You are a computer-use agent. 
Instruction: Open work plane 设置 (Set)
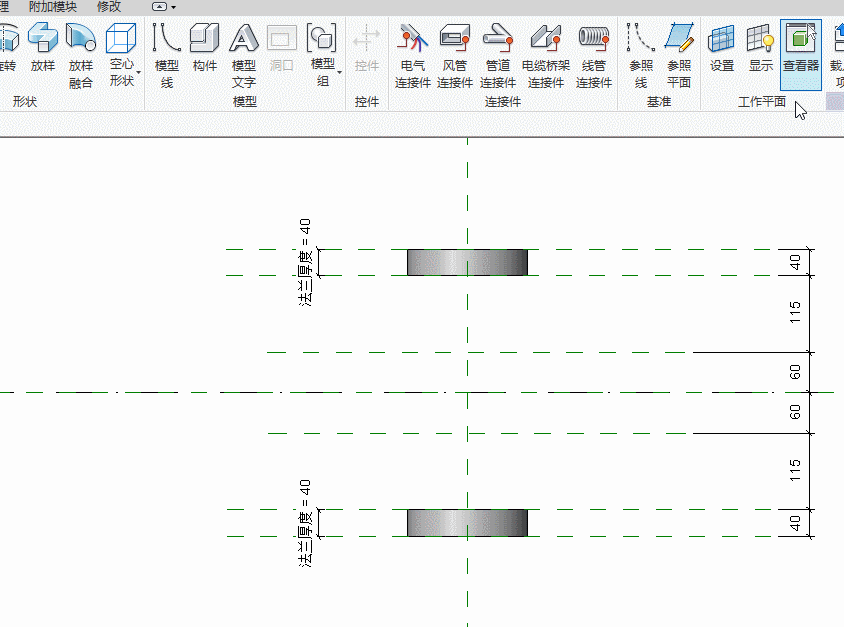point(722,50)
